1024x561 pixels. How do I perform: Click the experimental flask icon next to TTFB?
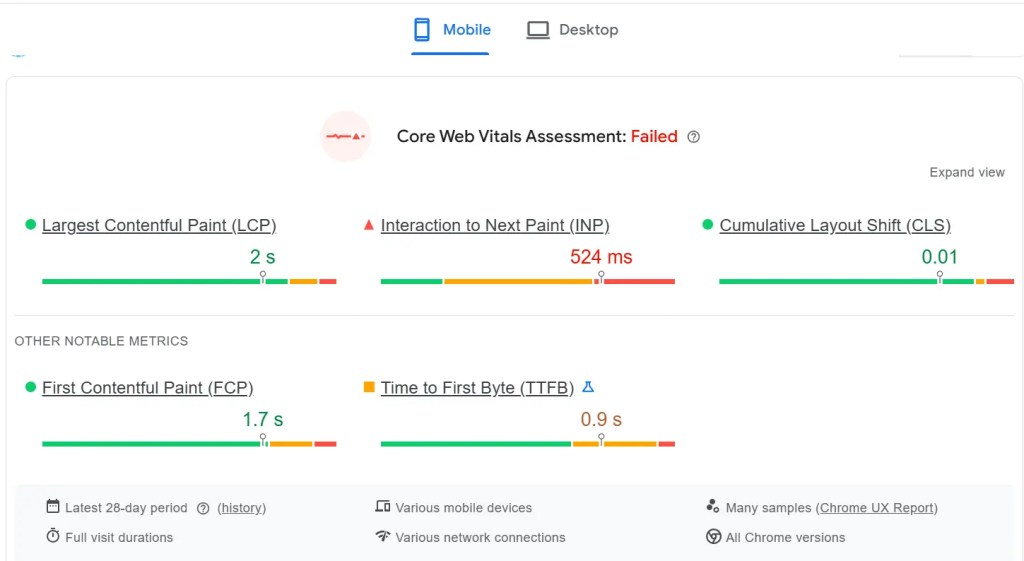(588, 387)
